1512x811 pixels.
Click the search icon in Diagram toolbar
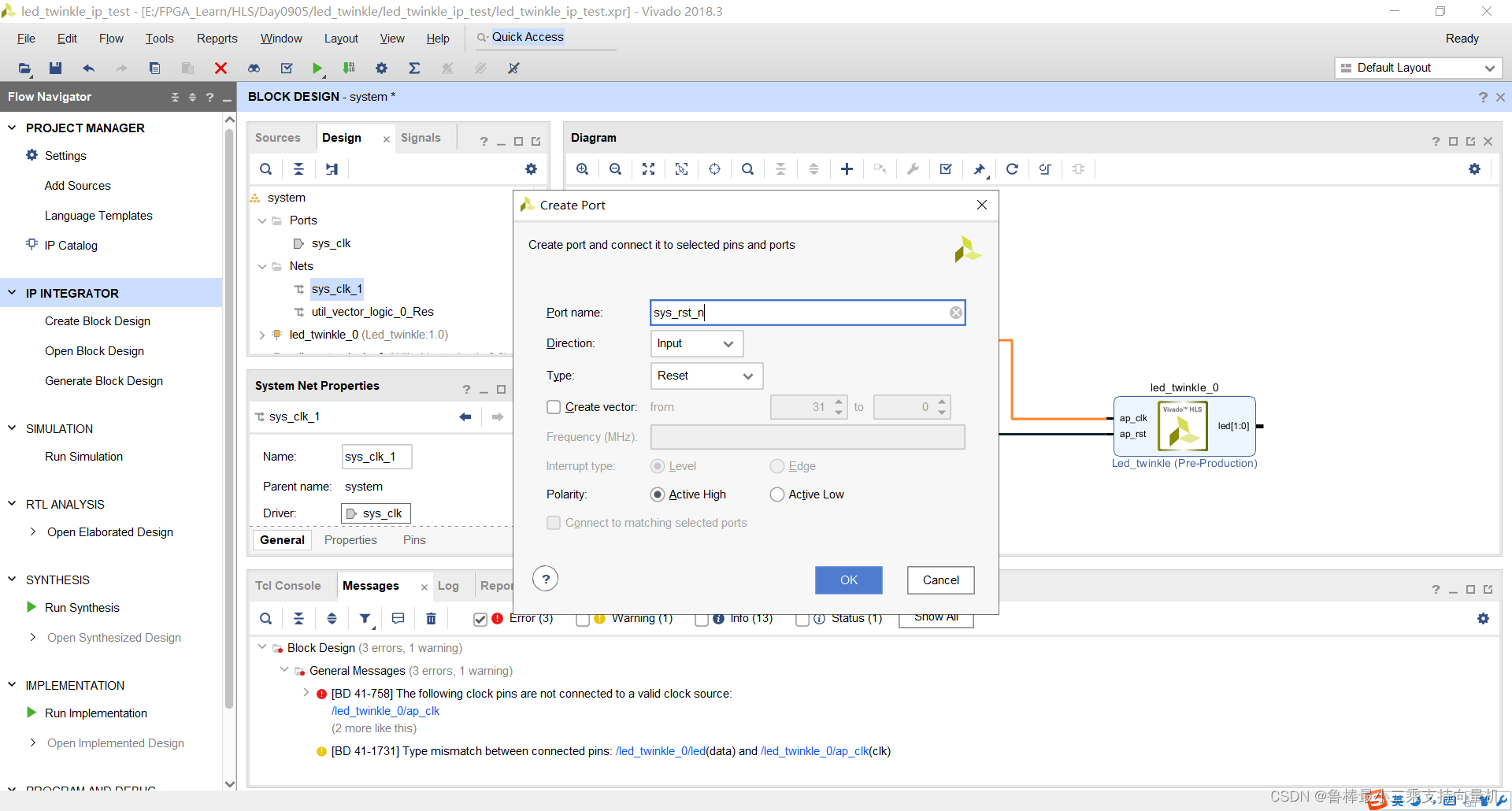(x=747, y=169)
